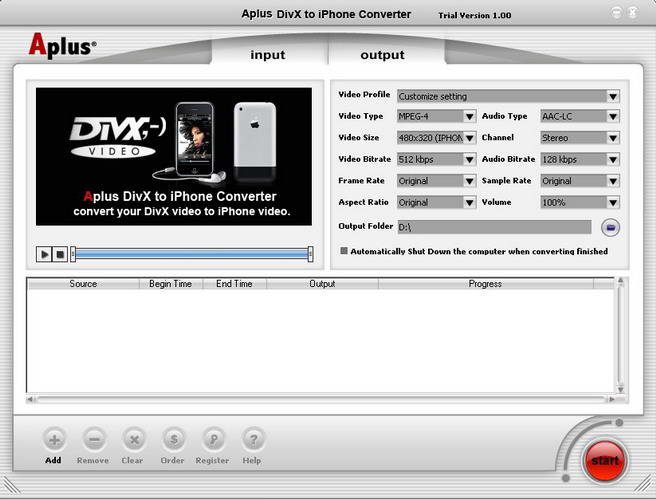Screen dimensions: 656x500
Task: Switch to the input tab
Action: pyautogui.click(x=268, y=54)
